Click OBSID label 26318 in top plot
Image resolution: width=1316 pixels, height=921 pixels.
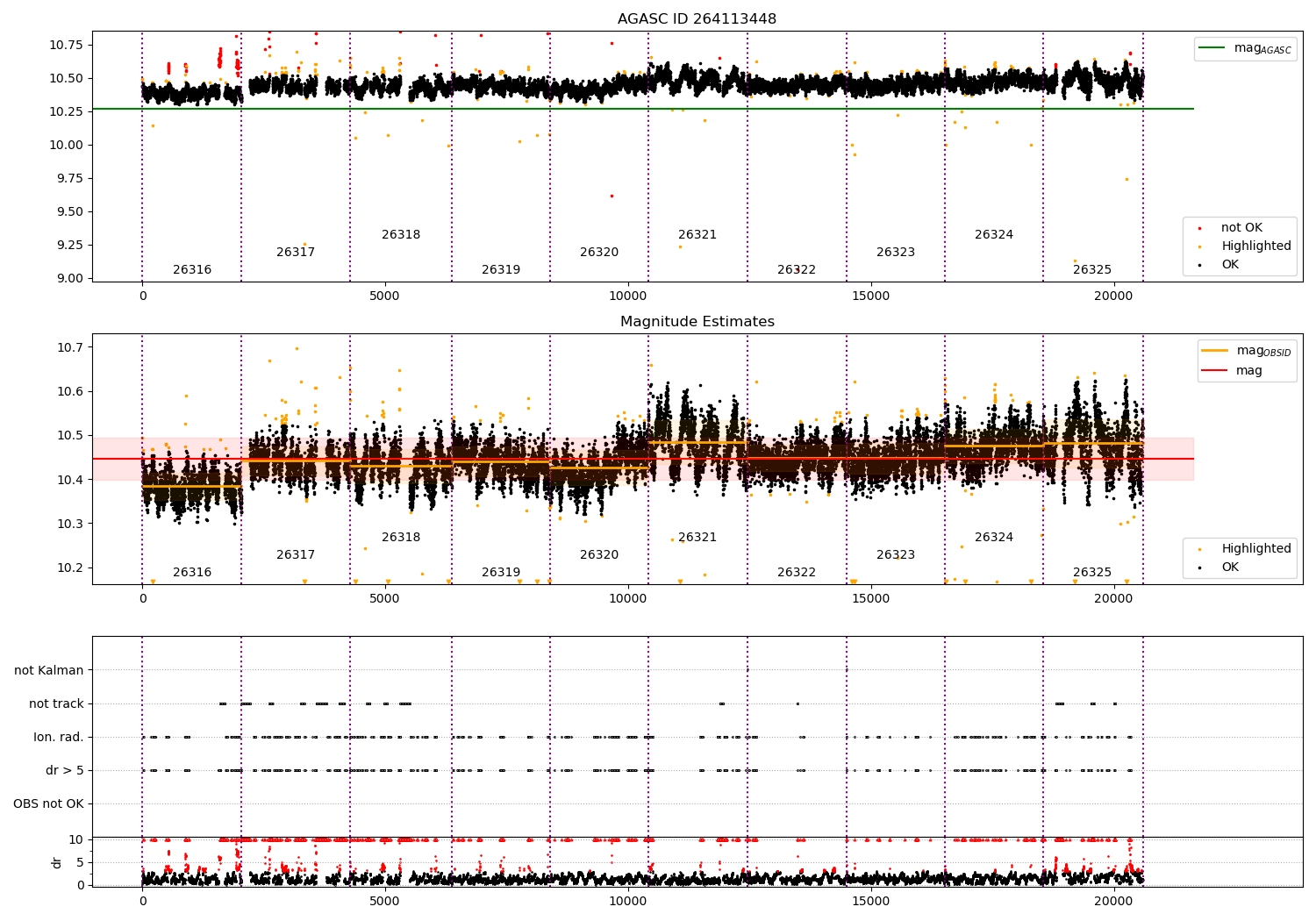[401, 235]
